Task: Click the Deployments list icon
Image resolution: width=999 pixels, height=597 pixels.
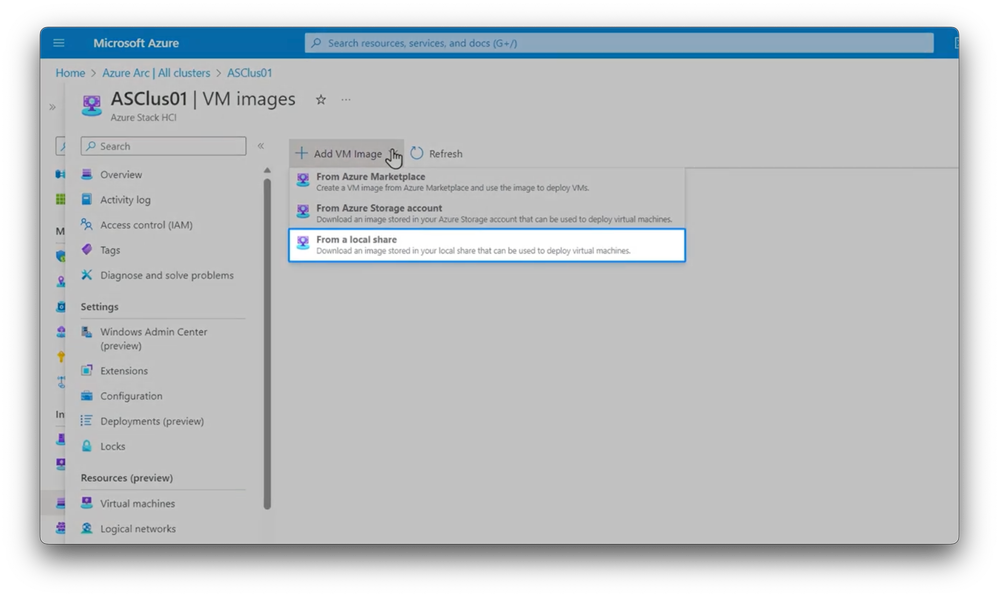Action: pos(87,421)
